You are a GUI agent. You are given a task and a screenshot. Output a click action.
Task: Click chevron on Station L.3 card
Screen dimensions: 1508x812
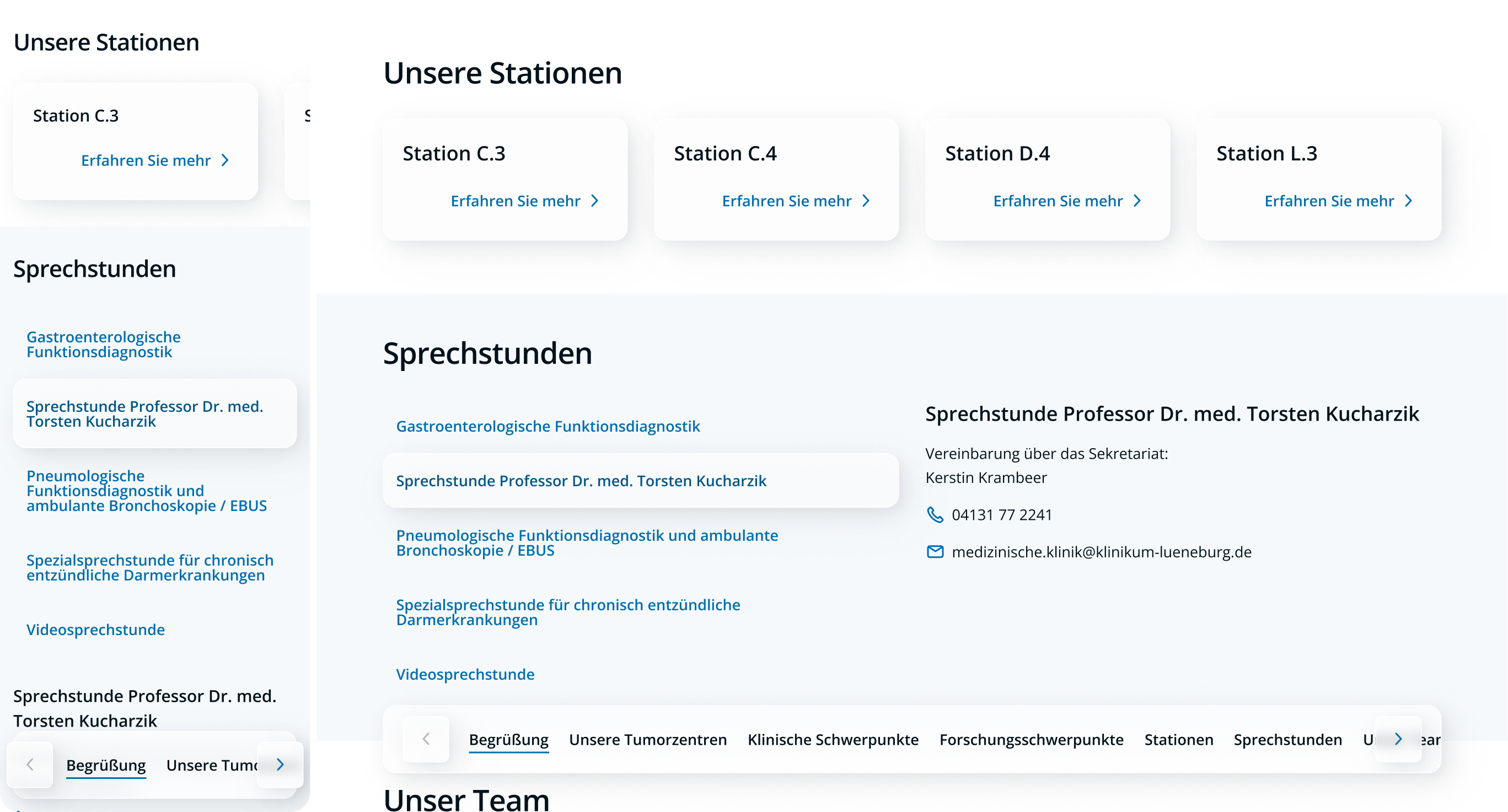click(1409, 201)
